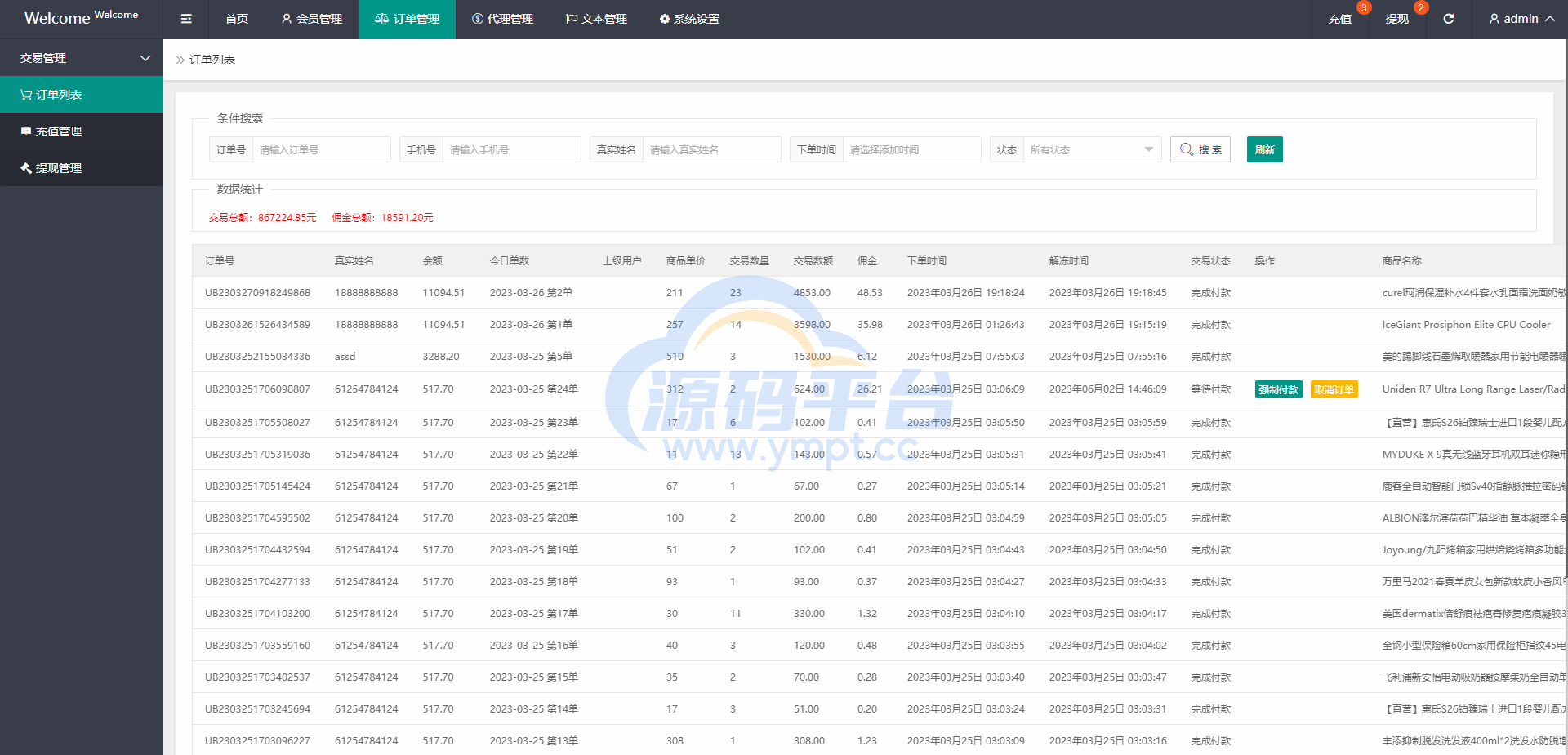Click 佣金总额 18591.20元 statistic
Screen dimensions: 1568x755
pyautogui.click(x=382, y=218)
